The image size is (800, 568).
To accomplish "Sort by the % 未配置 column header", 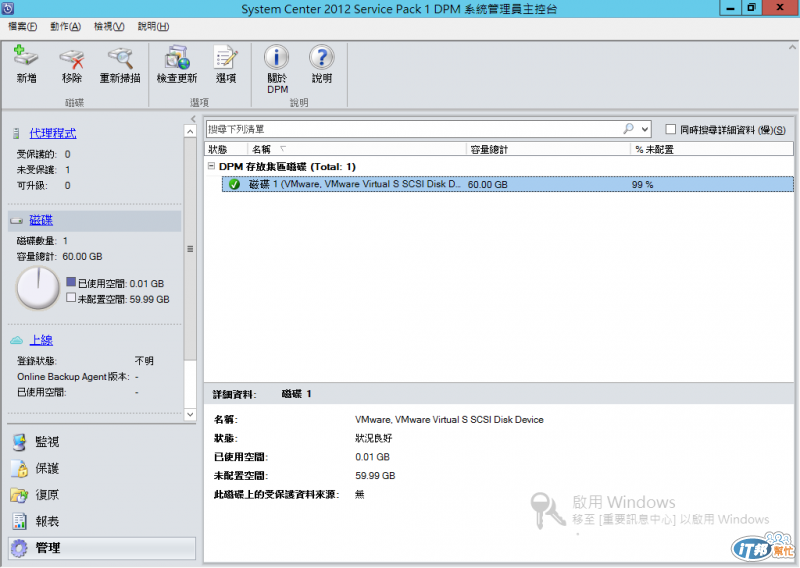I will [x=712, y=150].
